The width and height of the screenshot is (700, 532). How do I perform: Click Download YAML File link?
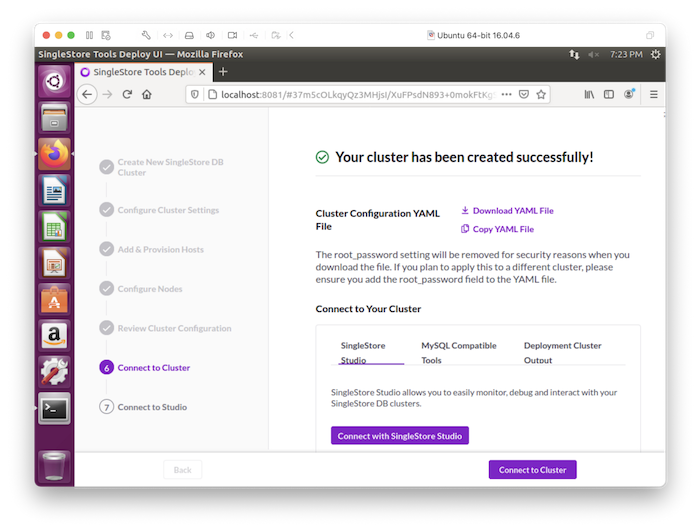coord(508,211)
